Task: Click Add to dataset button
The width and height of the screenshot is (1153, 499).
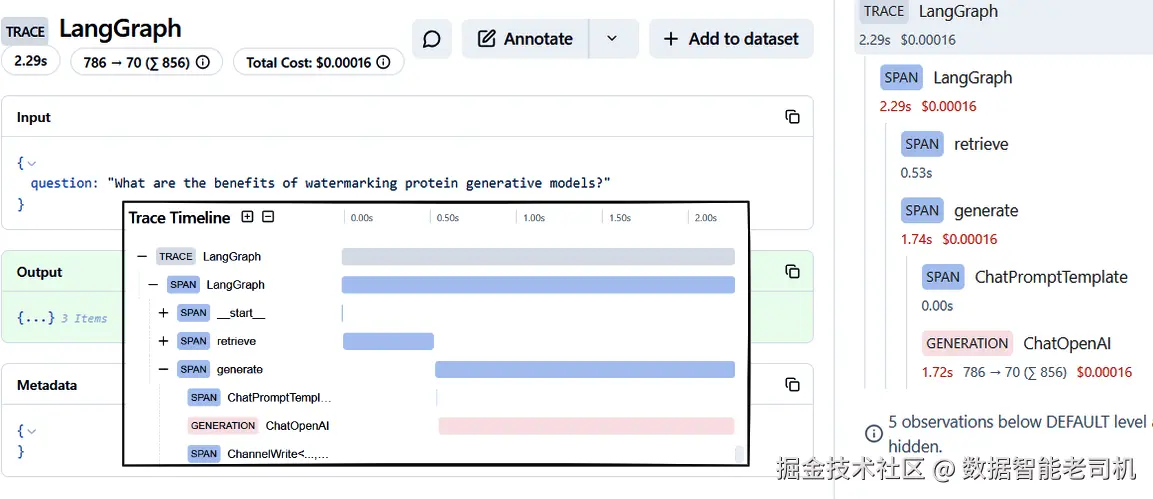Action: [x=731, y=39]
